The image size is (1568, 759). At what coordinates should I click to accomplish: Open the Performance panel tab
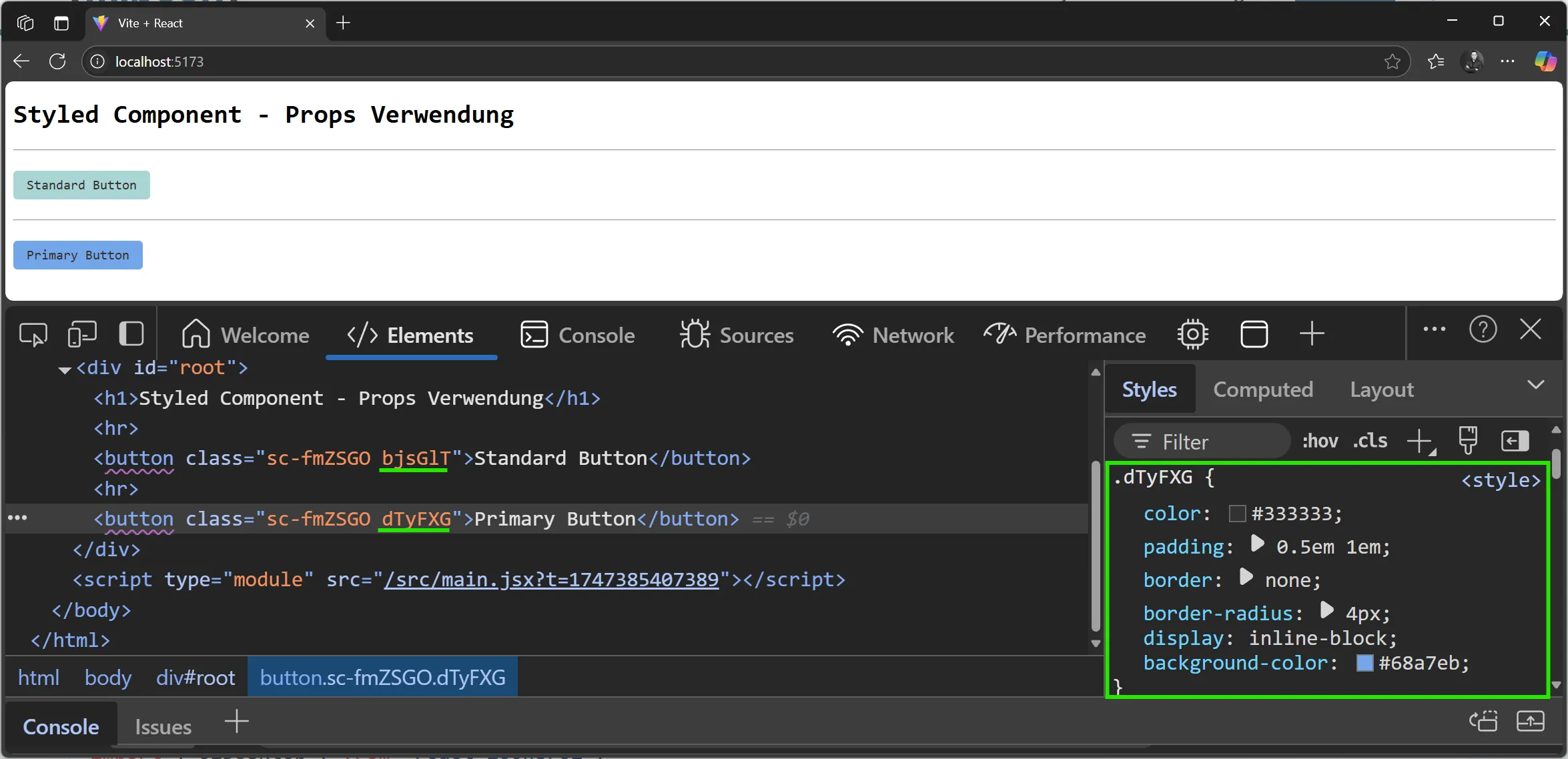tap(1065, 335)
